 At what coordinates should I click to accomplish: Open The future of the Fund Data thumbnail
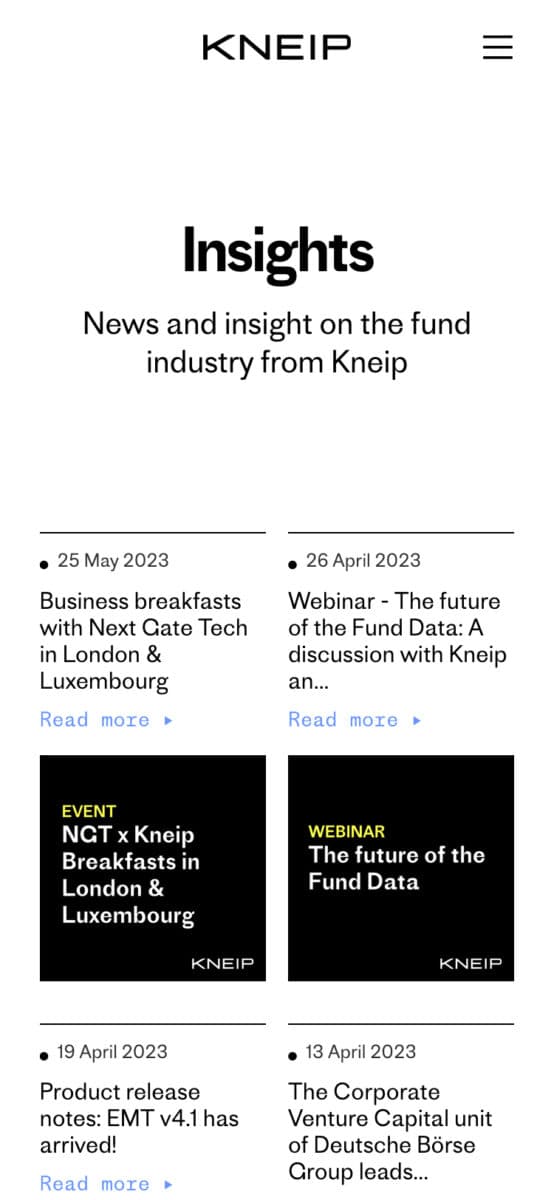pyautogui.click(x=401, y=868)
